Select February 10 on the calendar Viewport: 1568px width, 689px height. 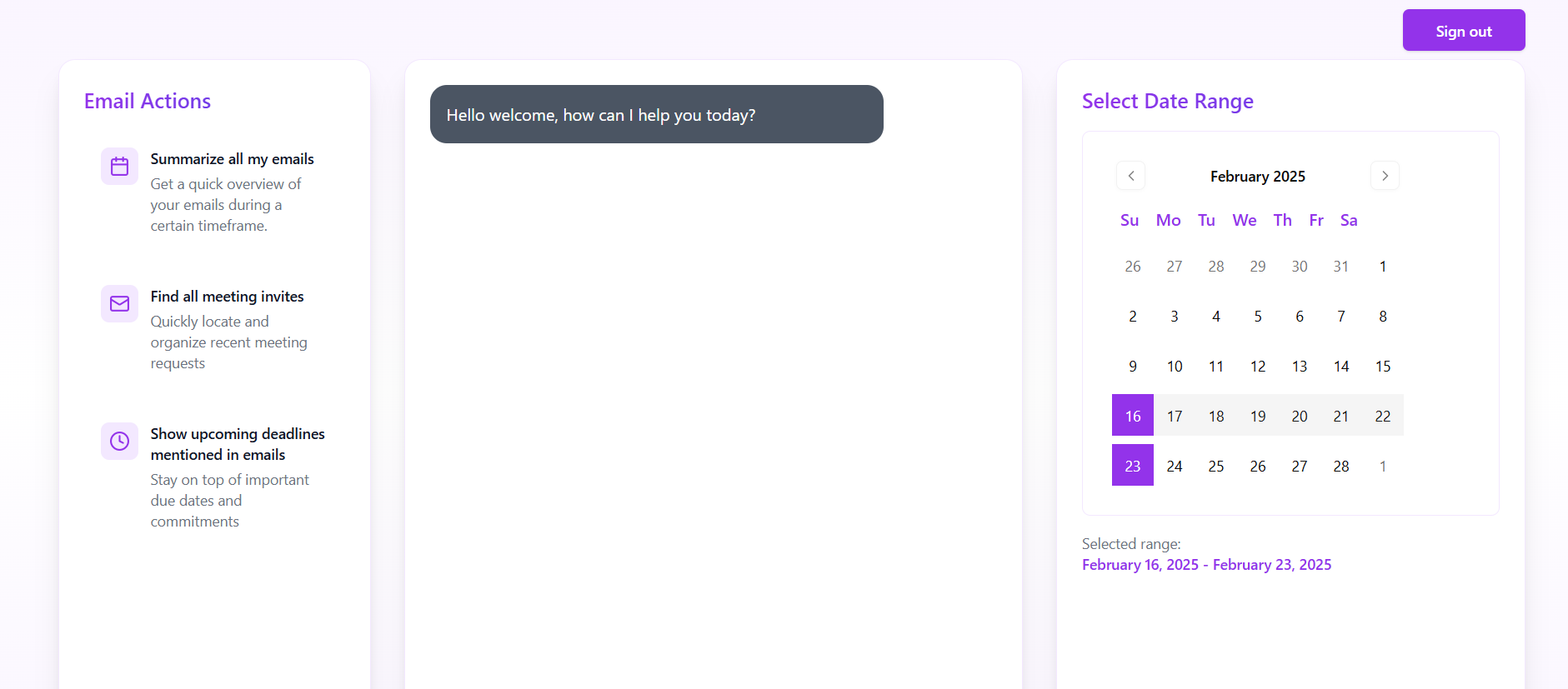click(1174, 367)
